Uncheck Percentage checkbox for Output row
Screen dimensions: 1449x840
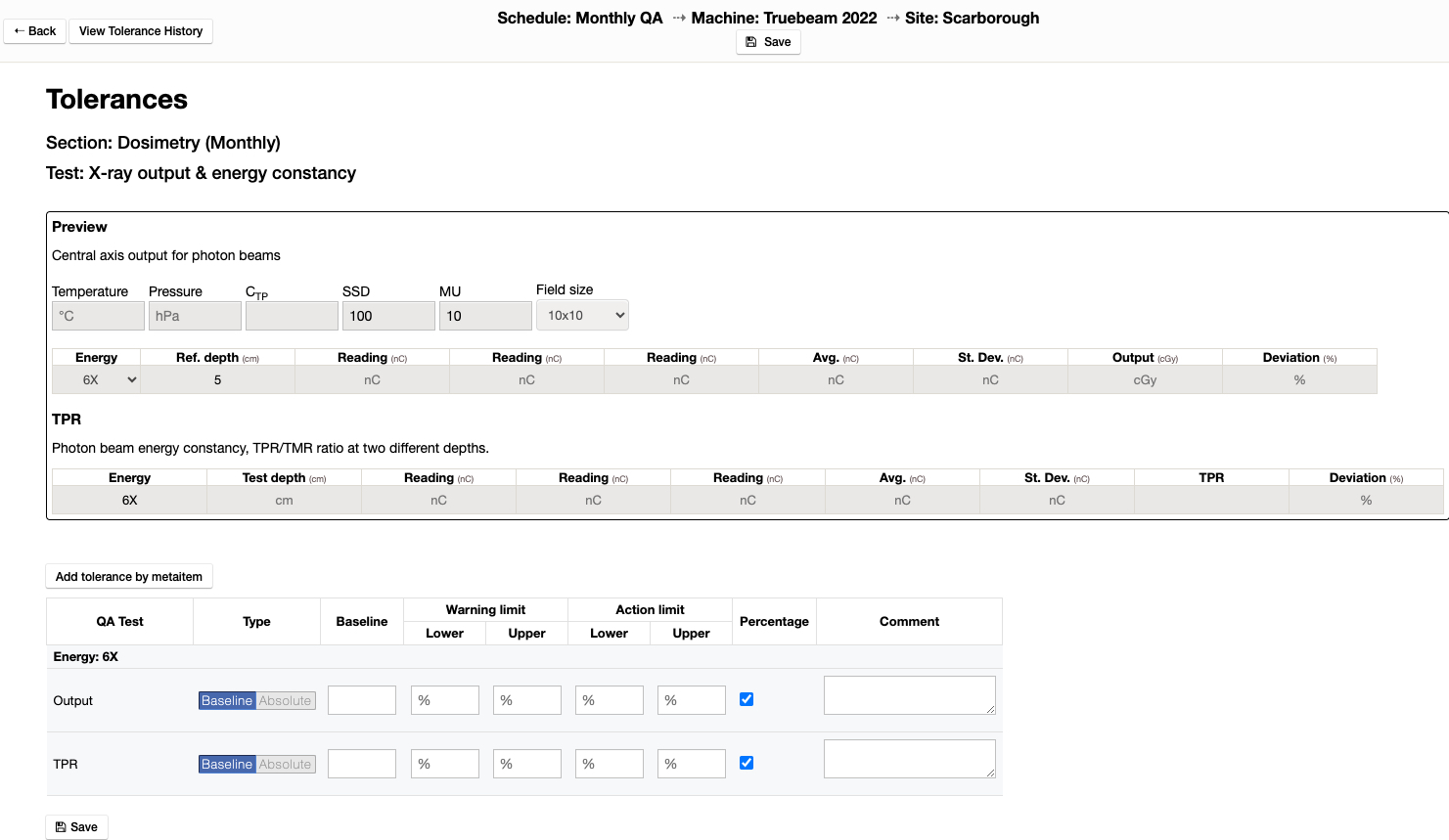pyautogui.click(x=747, y=699)
